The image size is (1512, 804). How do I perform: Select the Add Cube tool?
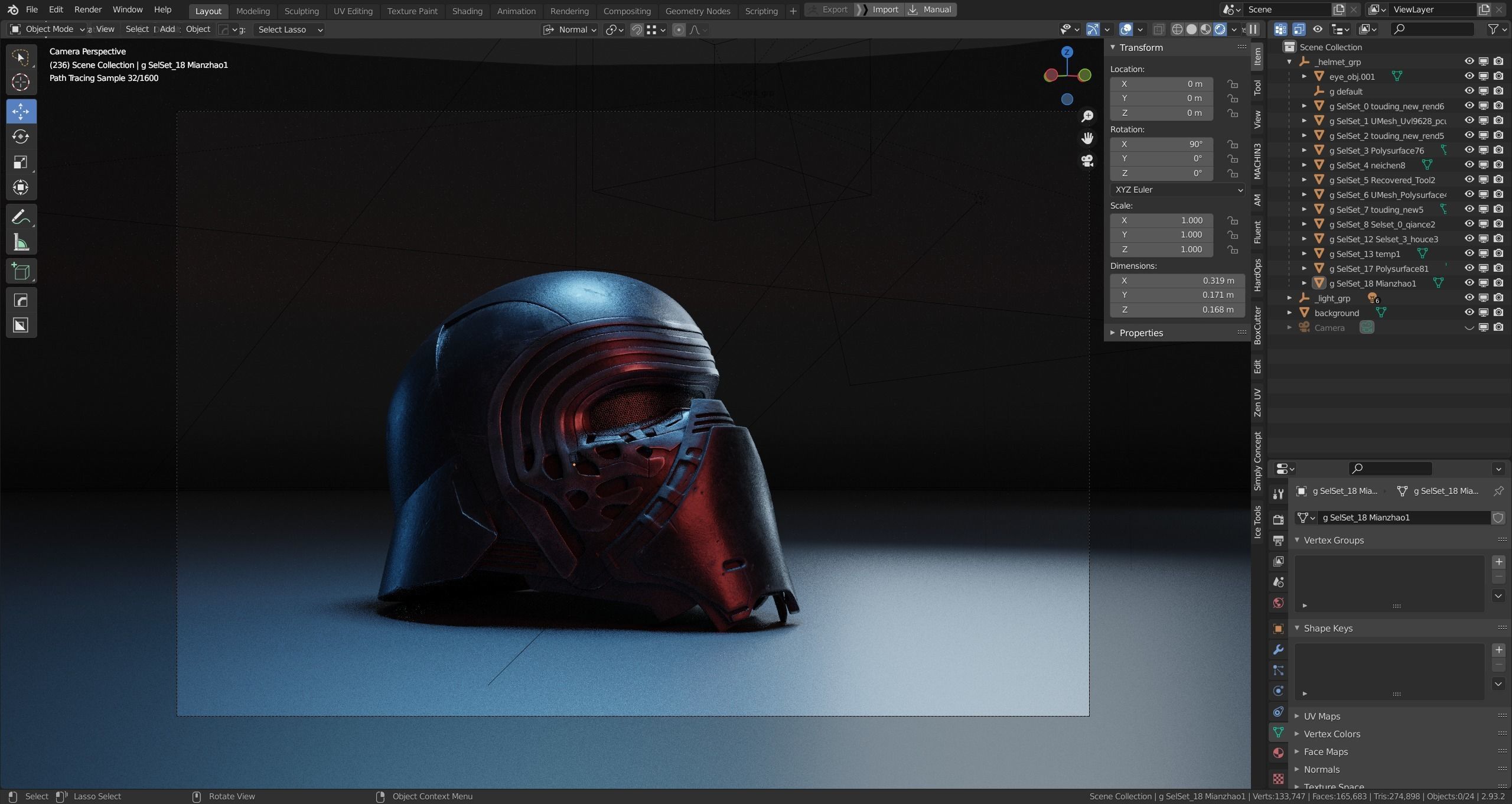coord(21,271)
